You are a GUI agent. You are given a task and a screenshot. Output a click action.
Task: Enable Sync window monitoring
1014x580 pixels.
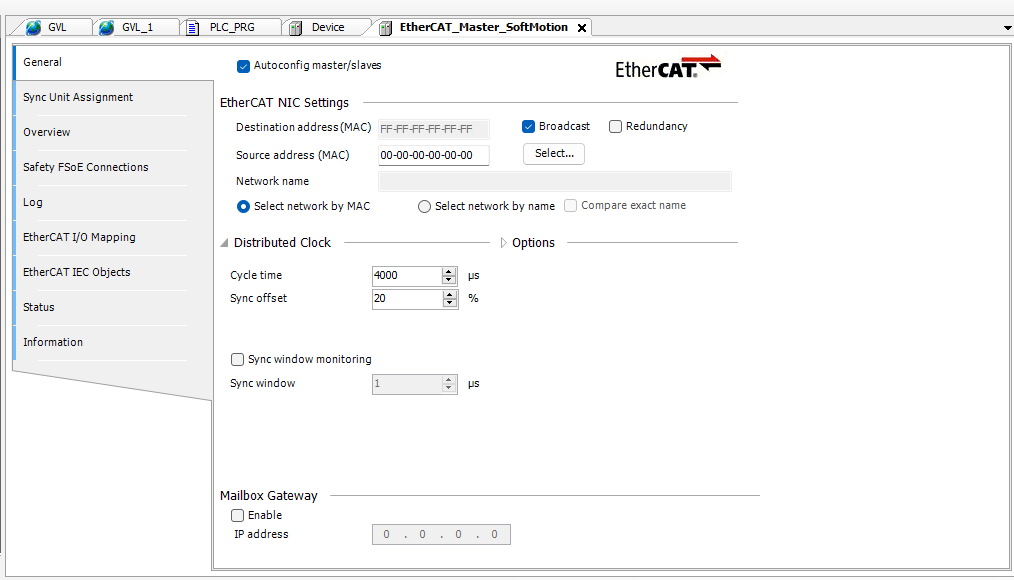pos(237,360)
